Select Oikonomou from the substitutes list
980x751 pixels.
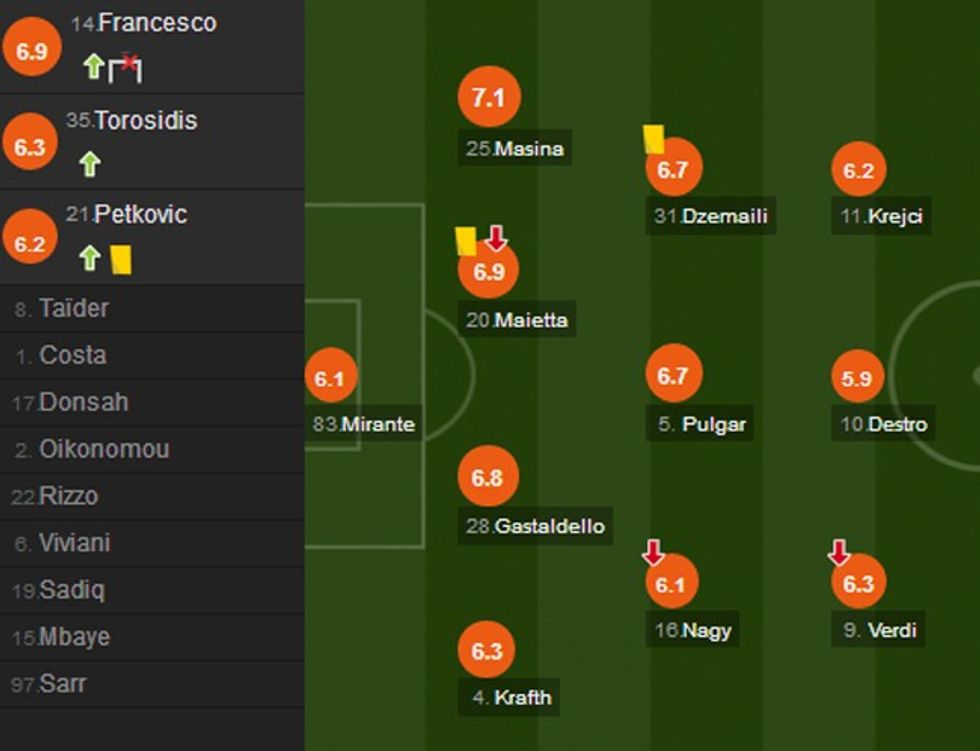tap(104, 449)
